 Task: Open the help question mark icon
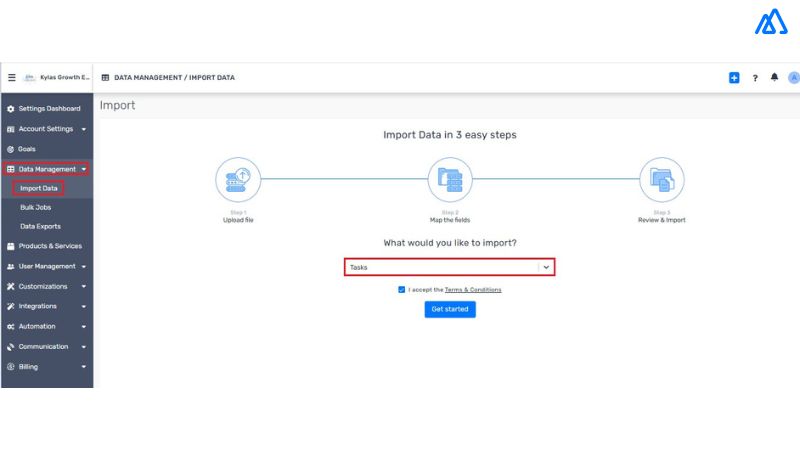[x=755, y=78]
